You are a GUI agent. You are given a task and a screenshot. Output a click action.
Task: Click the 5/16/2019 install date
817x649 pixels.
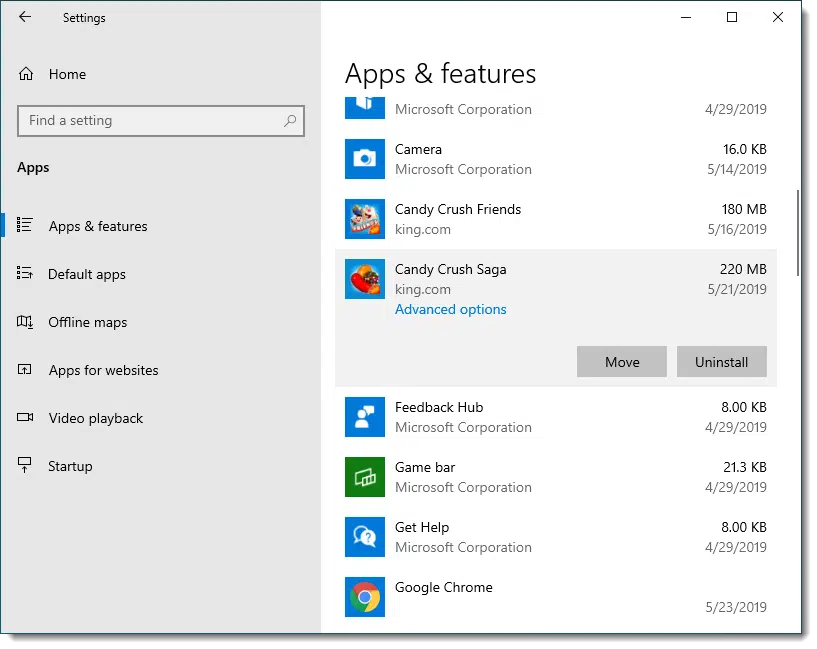tap(737, 229)
